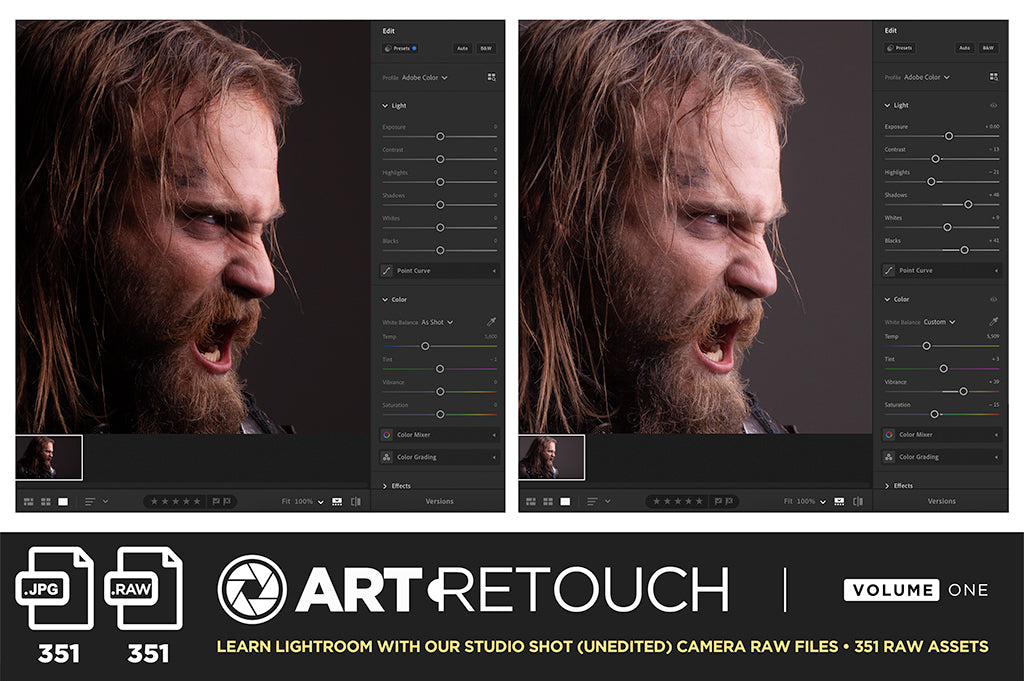Open White Balance 'As Shot' dropdown
Screen dimensions: 1024x681
[437, 322]
